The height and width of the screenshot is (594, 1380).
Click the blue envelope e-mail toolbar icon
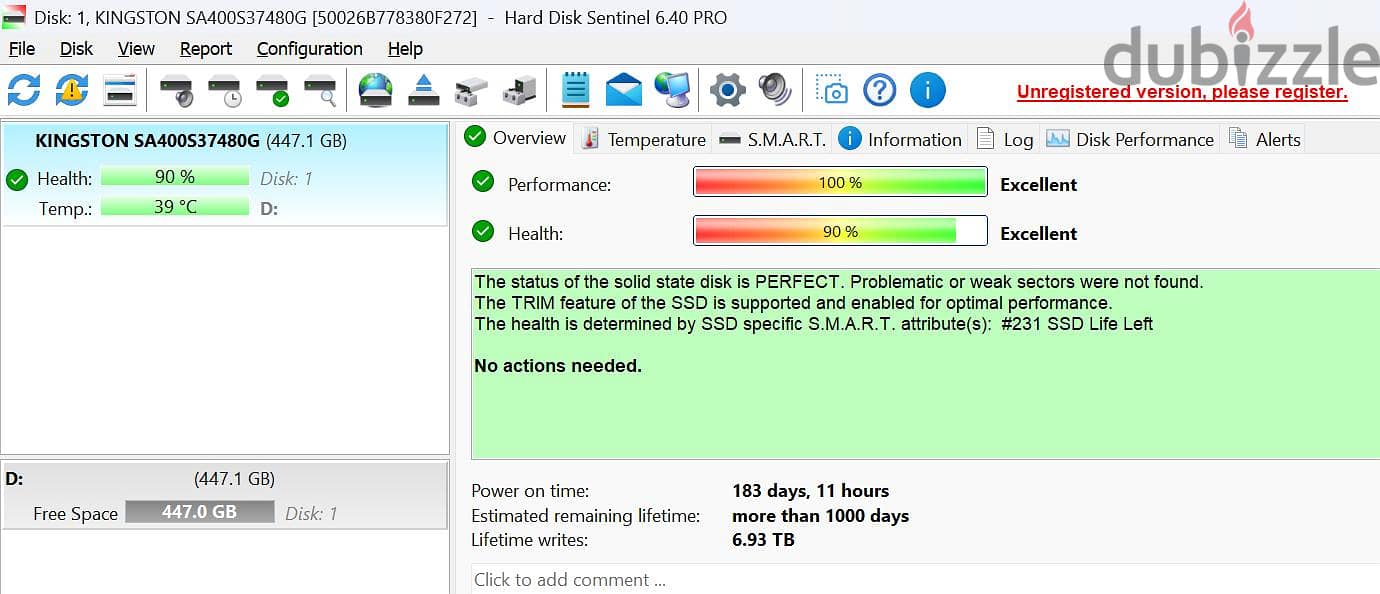coord(624,90)
